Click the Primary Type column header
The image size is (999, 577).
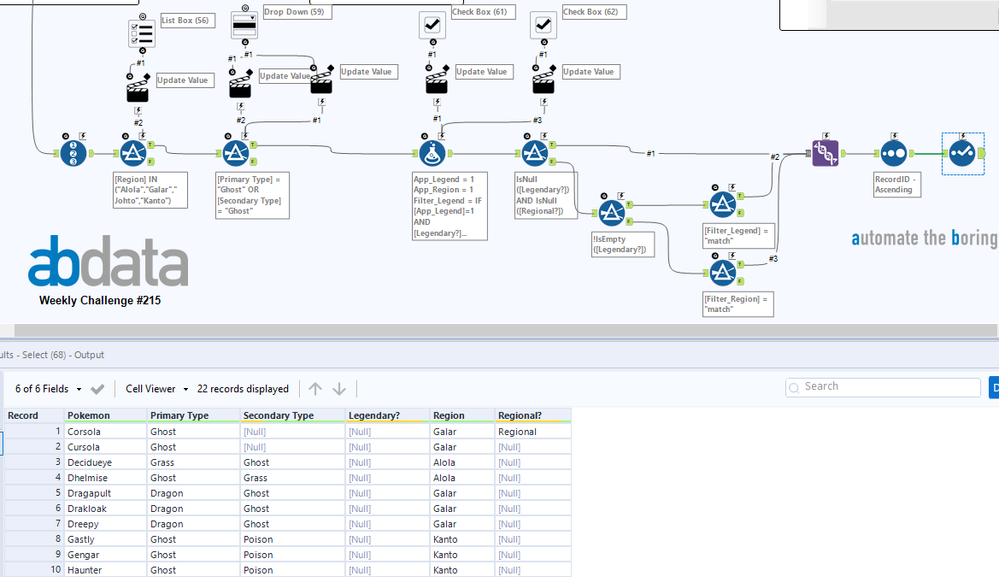pyautogui.click(x=194, y=415)
